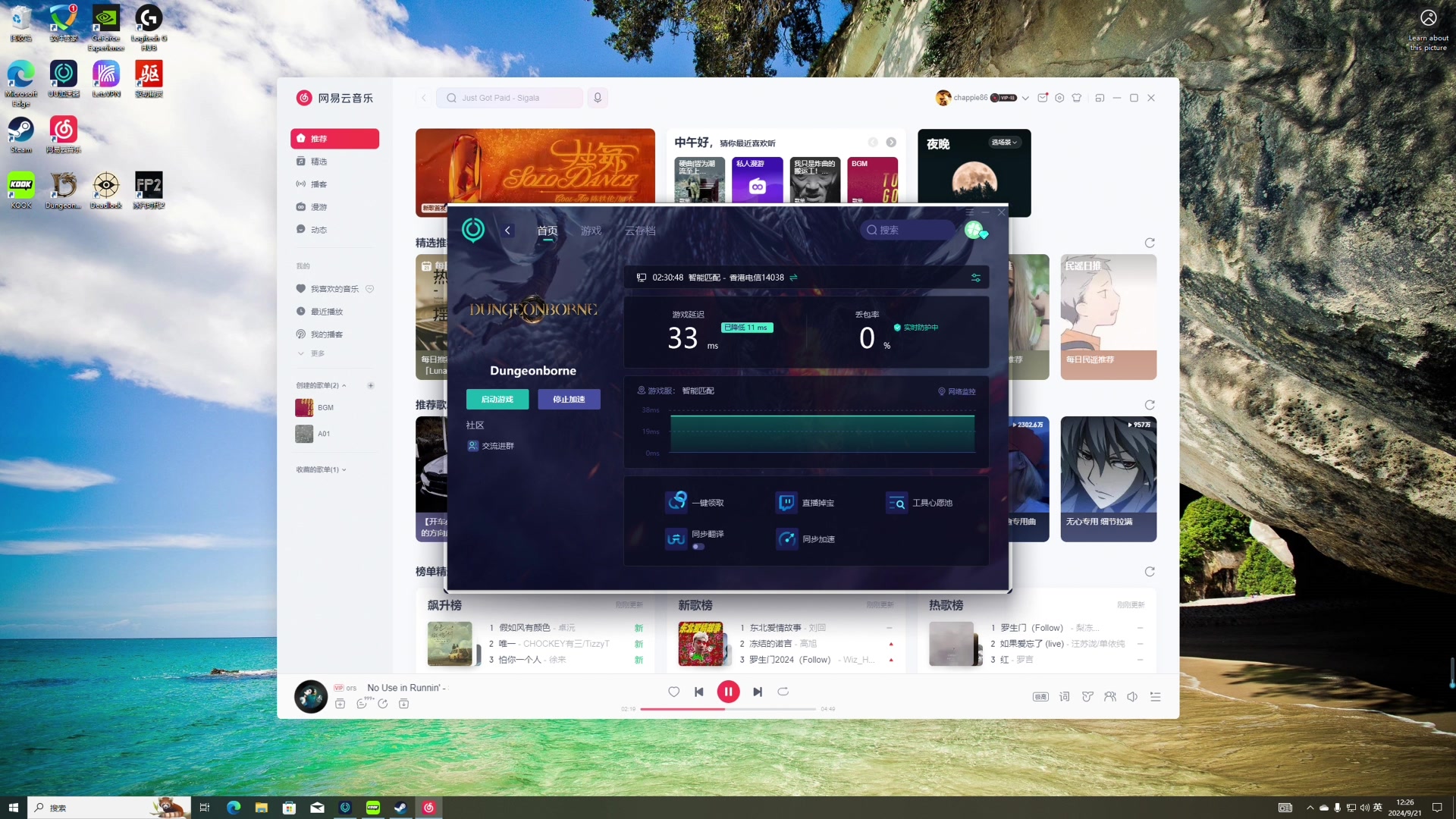Image resolution: width=1456 pixels, height=819 pixels.
Task: Open Microsoft Edge from the taskbar
Action: tap(233, 808)
